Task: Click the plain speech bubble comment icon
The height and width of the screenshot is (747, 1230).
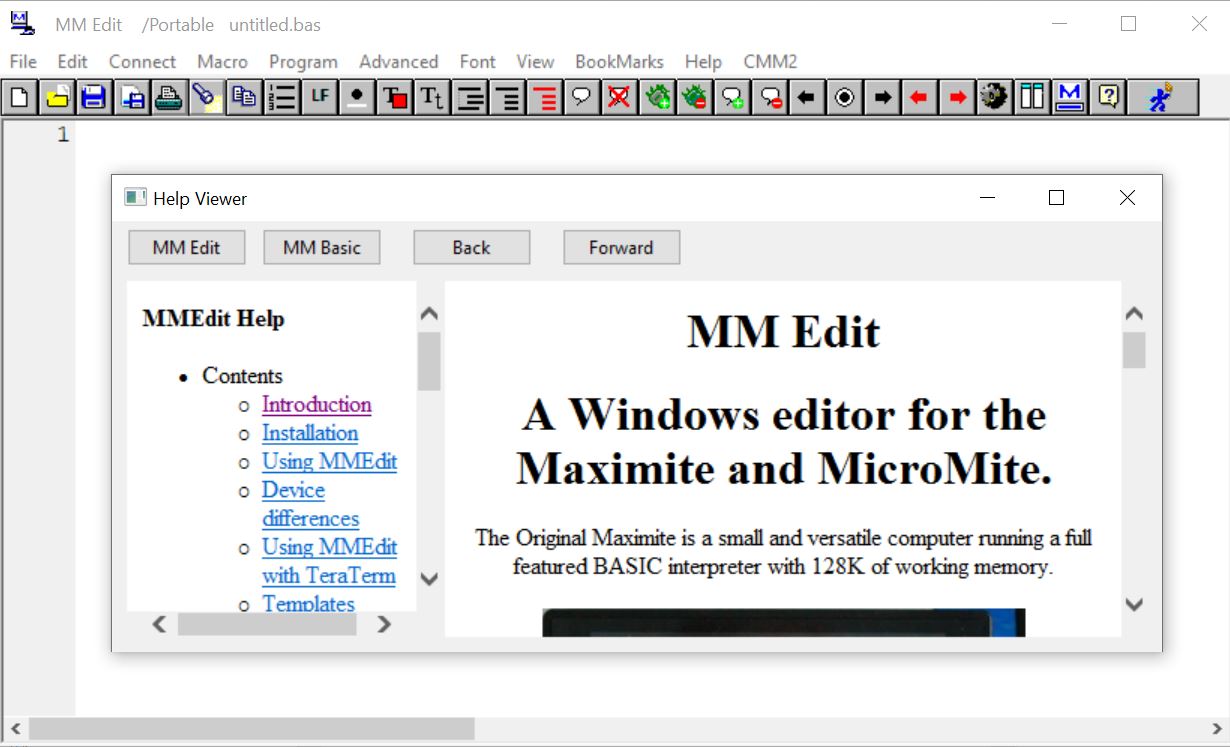Action: (582, 97)
